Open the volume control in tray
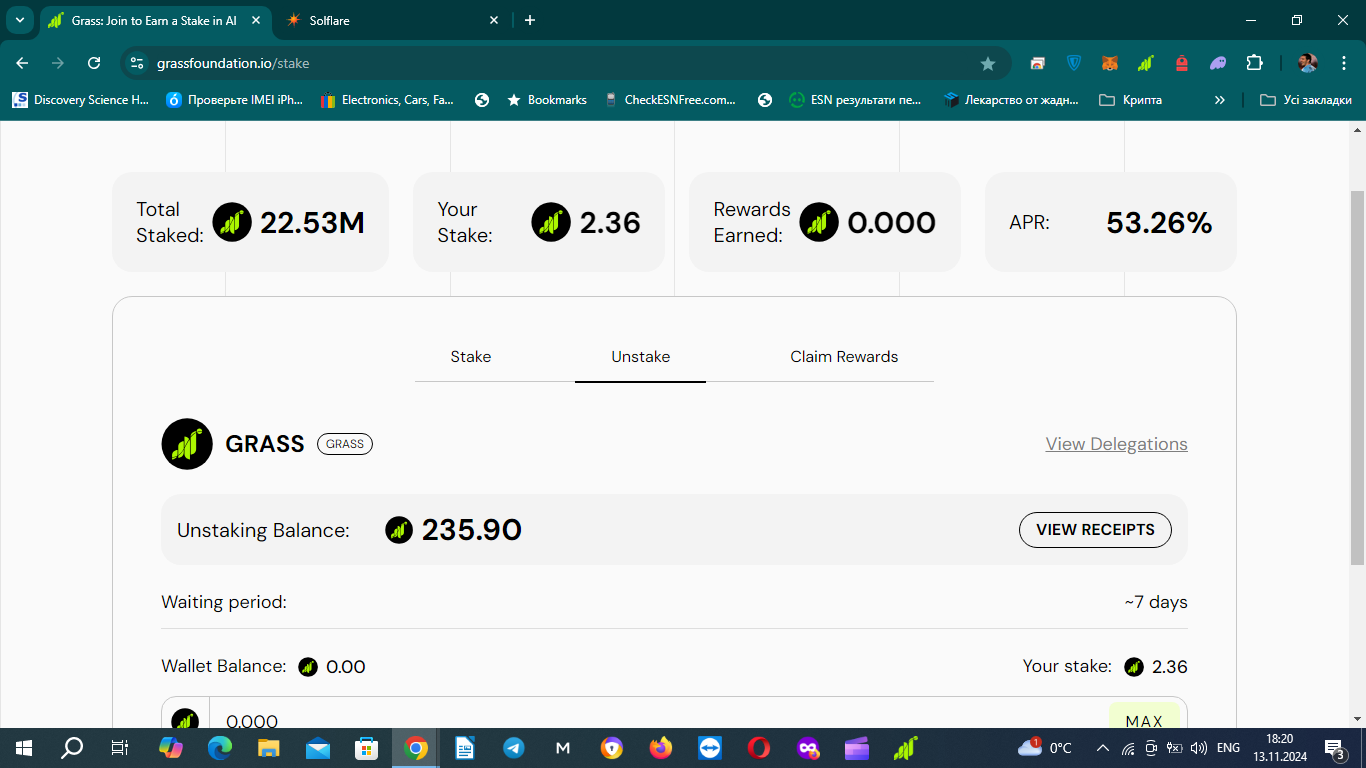This screenshot has width=1366, height=768. pos(1198,748)
